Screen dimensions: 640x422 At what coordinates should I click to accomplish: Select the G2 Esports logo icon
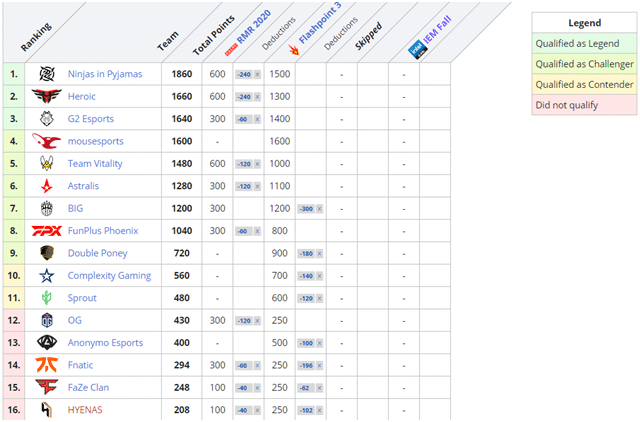coord(47,119)
